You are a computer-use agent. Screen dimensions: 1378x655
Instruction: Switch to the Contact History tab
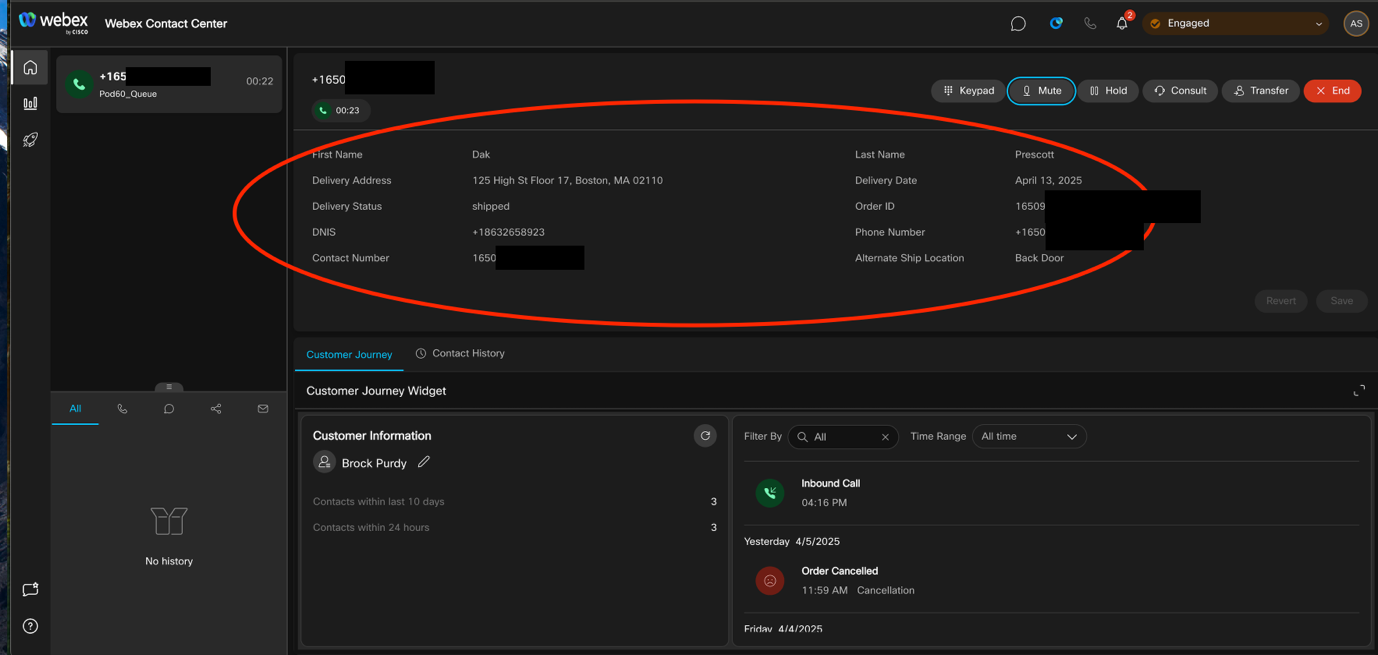(460, 354)
